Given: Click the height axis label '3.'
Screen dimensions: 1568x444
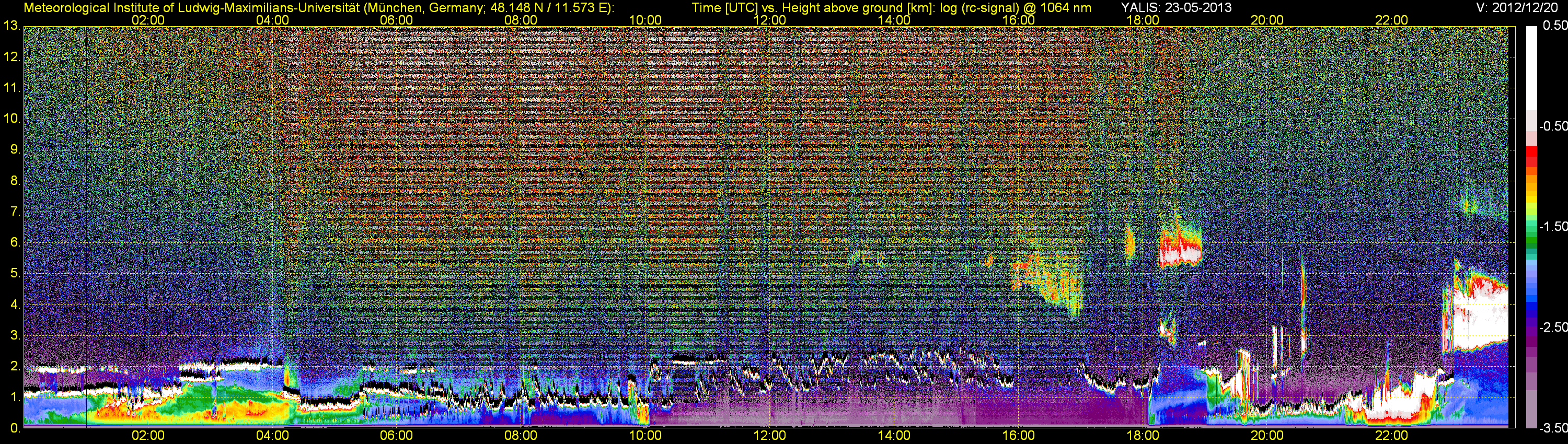Looking at the screenshot, I should click(x=15, y=335).
